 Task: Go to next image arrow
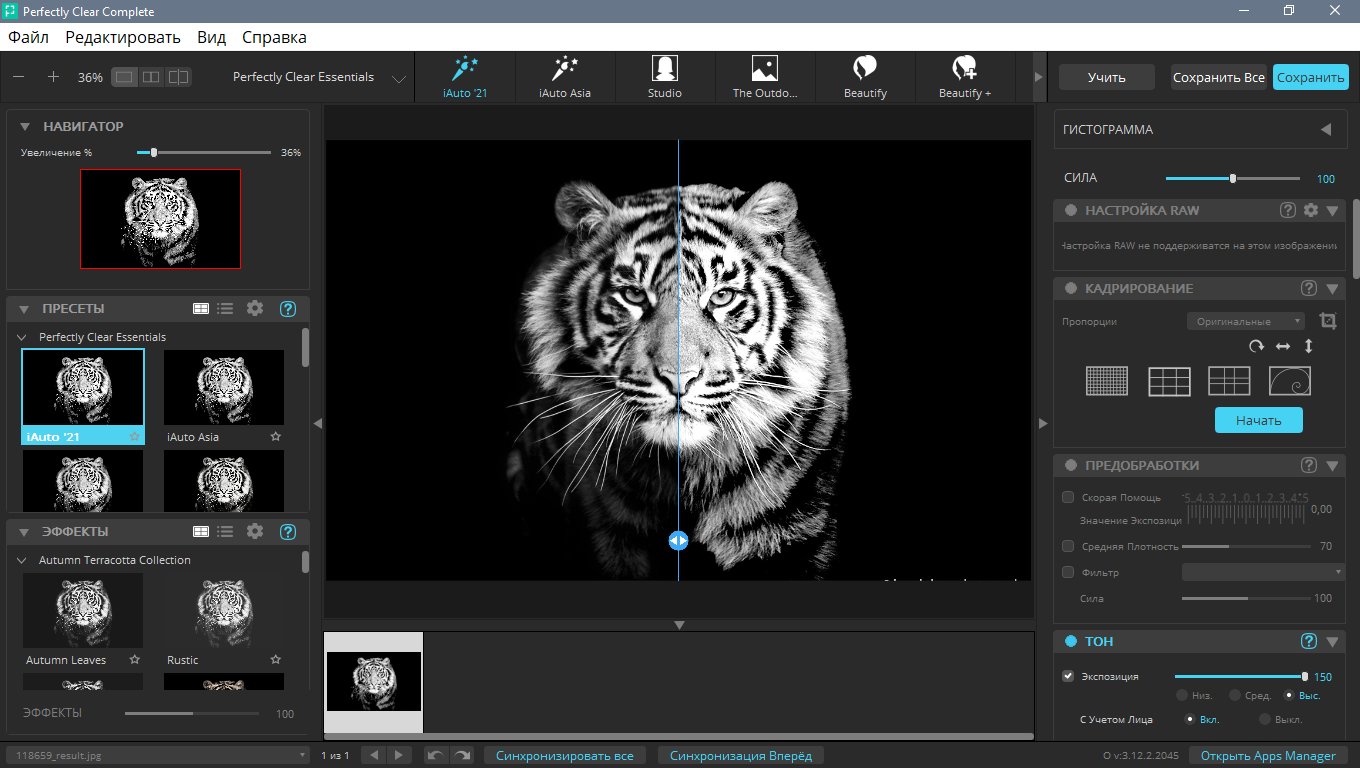point(398,755)
